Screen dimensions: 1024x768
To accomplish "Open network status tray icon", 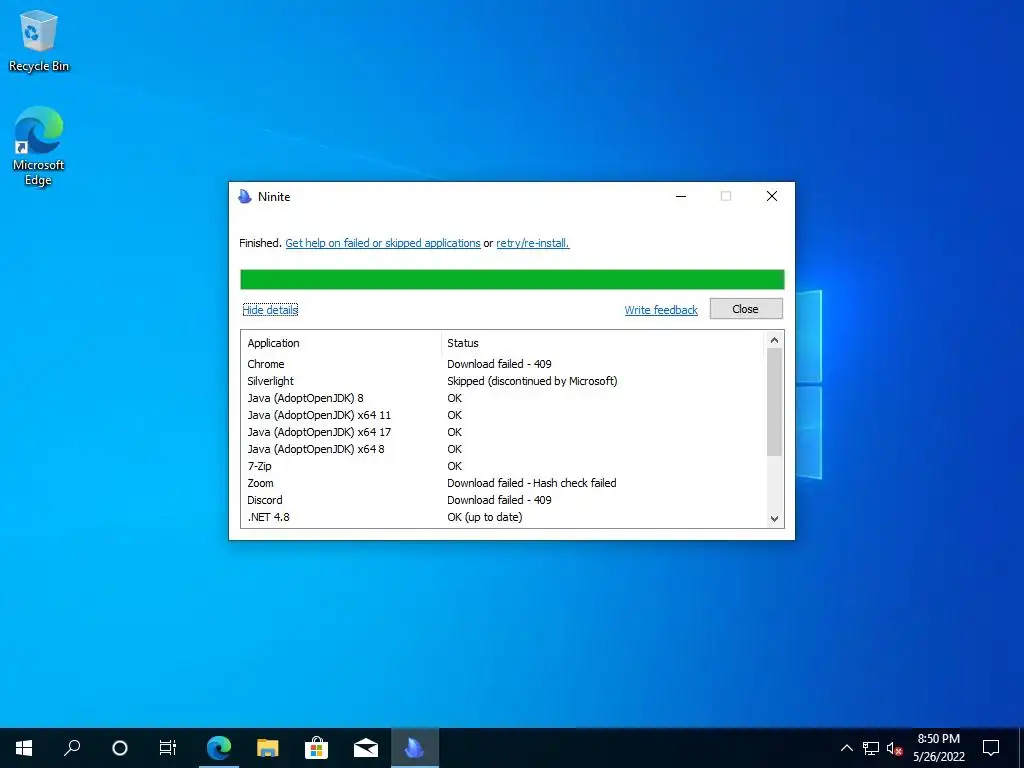I will (871, 748).
